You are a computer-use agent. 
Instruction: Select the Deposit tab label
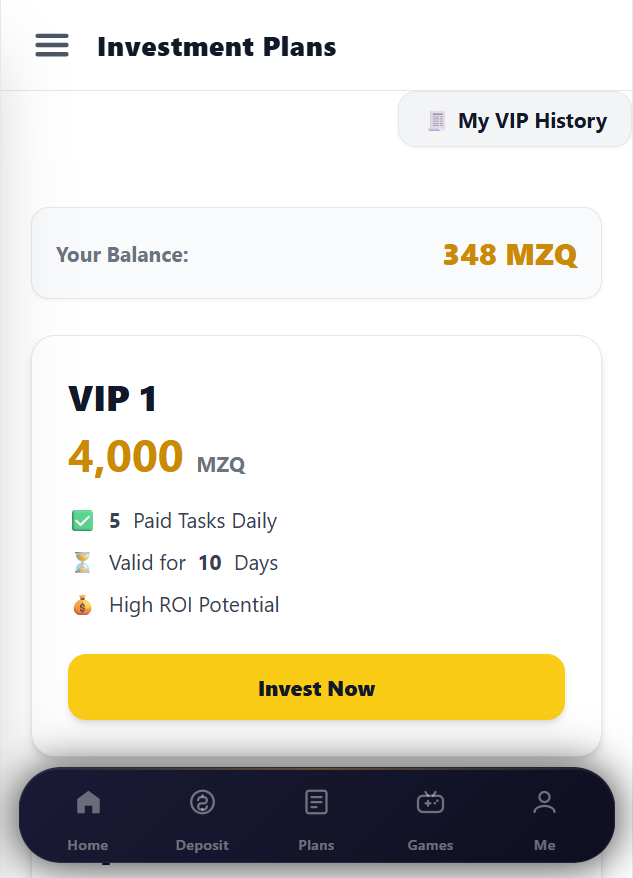click(202, 845)
